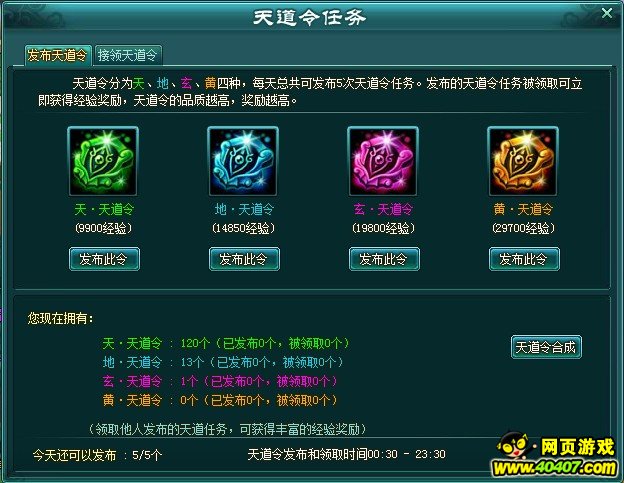Click the 40407.com 网页游戏 watermark logo
Viewport: 624px width, 483px height.
click(555, 455)
